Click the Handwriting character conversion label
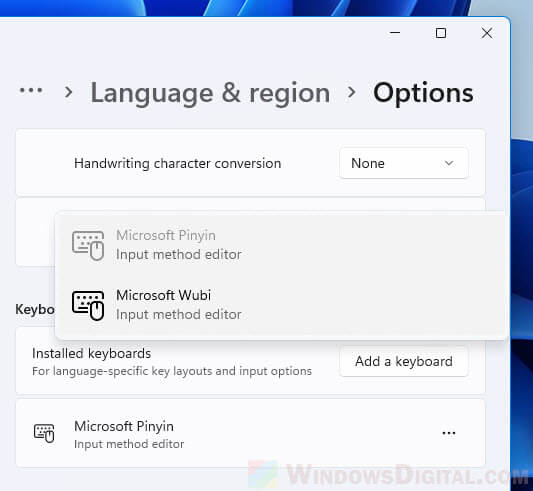The width and height of the screenshot is (533, 491). [x=177, y=164]
